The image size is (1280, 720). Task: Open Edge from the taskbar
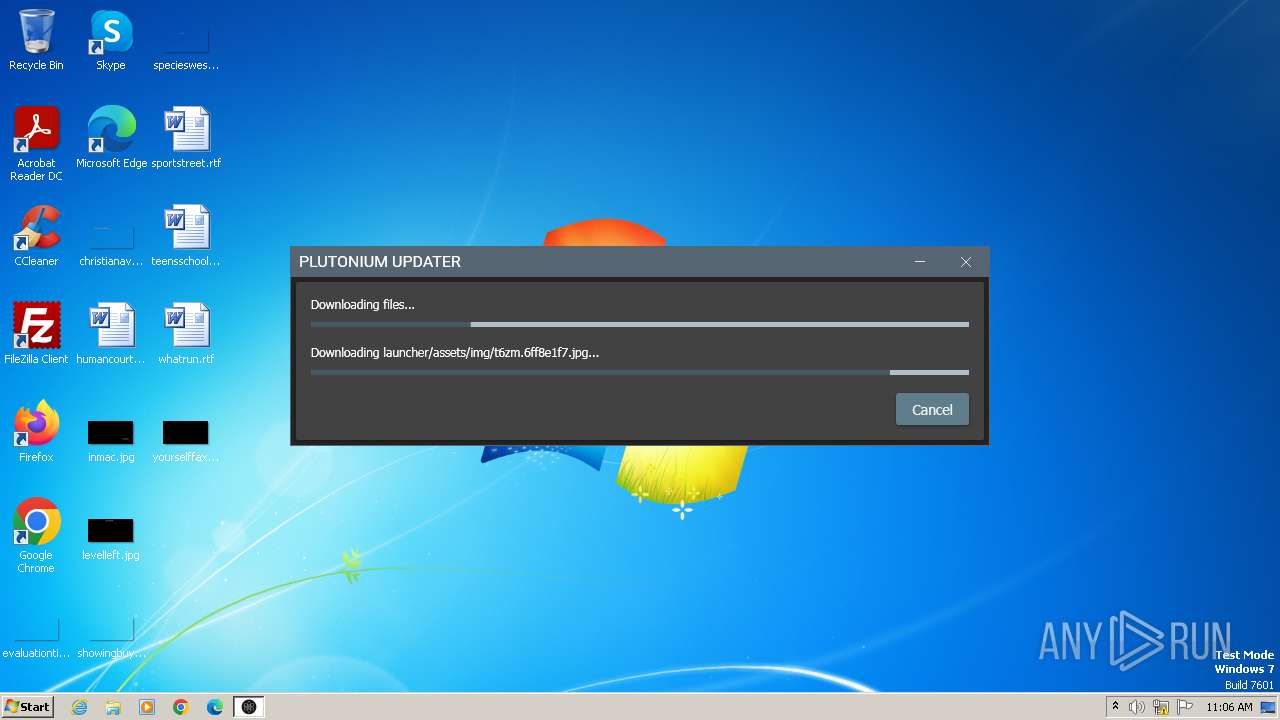(x=215, y=707)
